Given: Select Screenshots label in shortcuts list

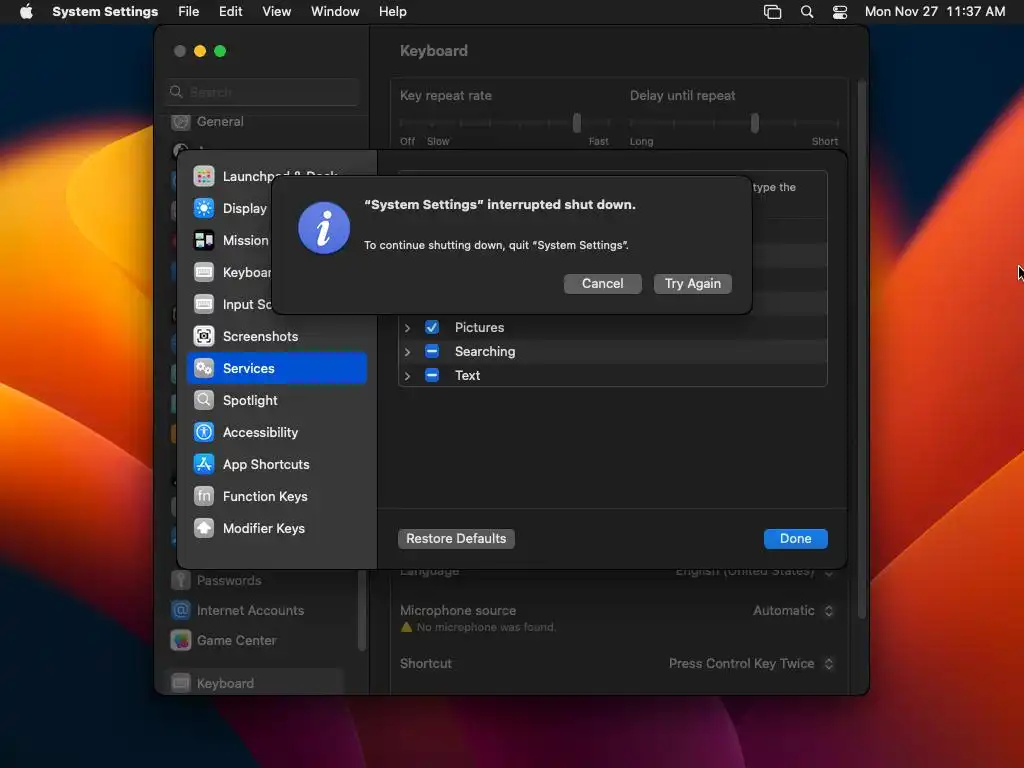Looking at the screenshot, I should point(261,336).
